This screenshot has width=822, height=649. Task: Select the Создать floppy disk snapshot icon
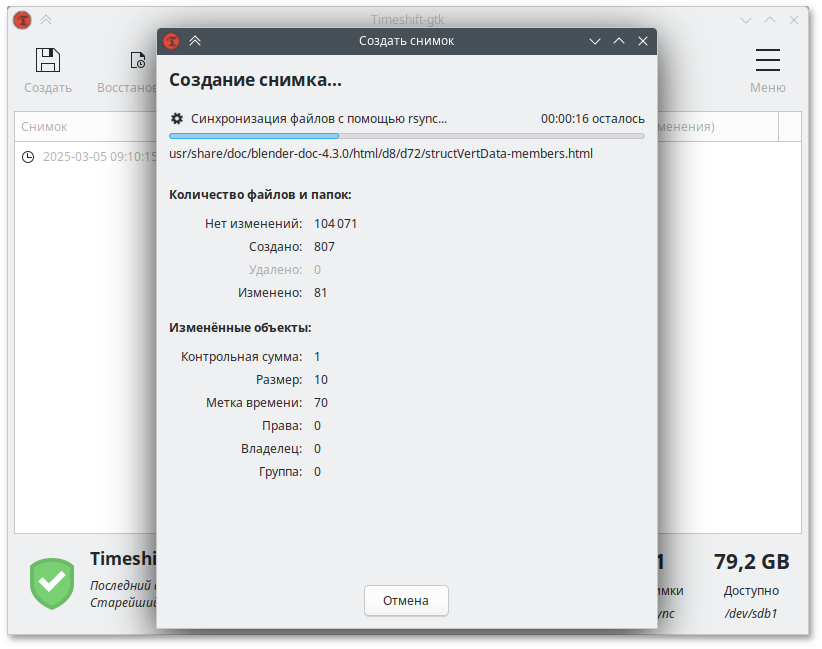47,60
